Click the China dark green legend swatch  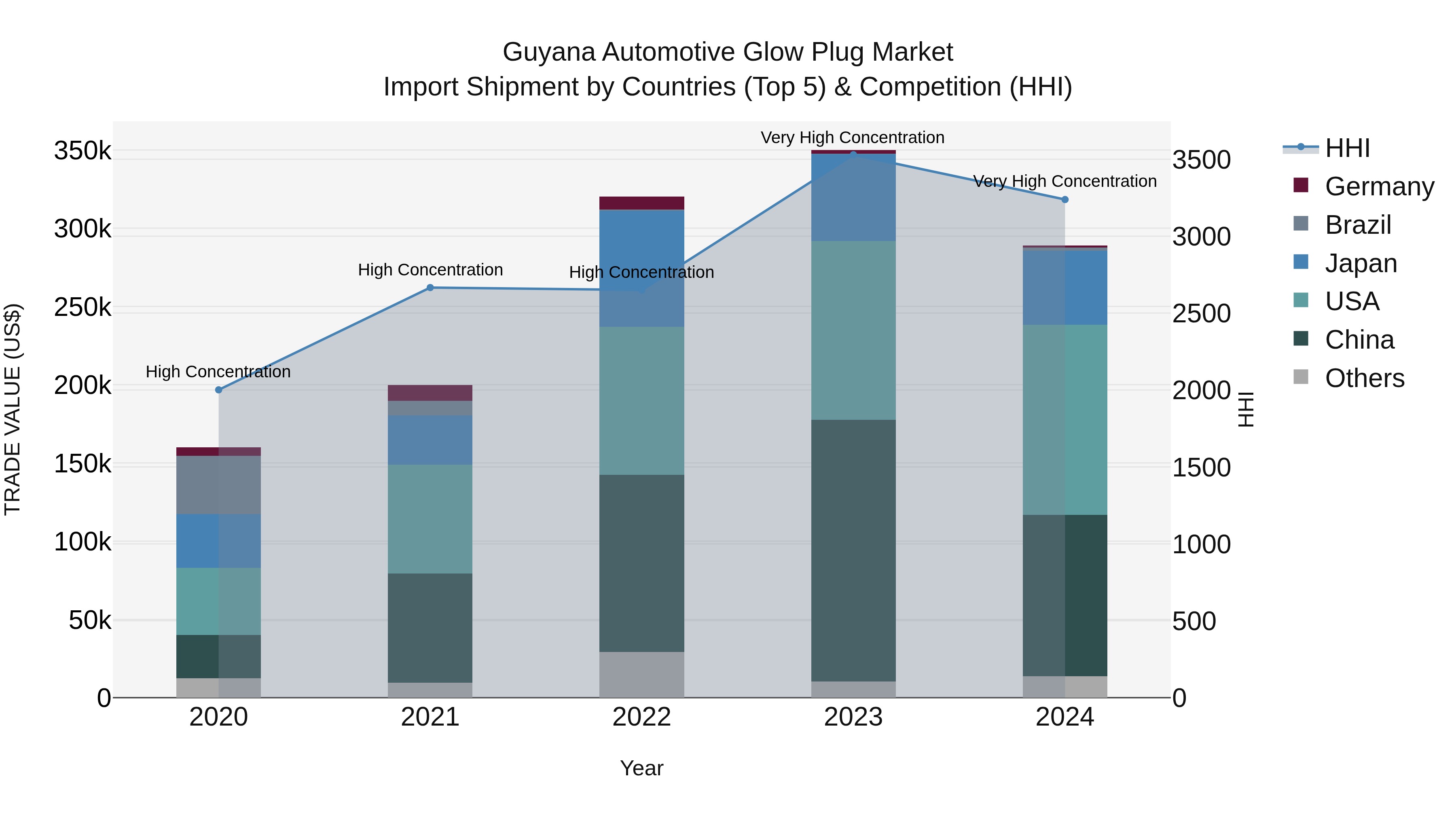tap(1301, 339)
